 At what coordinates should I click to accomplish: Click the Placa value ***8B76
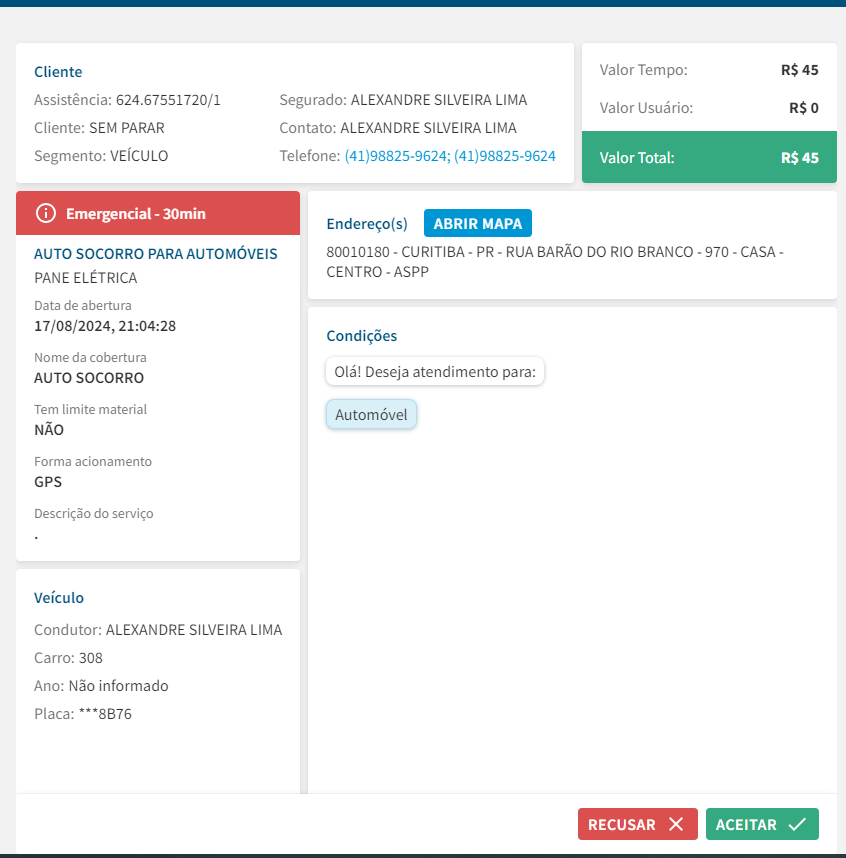click(105, 714)
